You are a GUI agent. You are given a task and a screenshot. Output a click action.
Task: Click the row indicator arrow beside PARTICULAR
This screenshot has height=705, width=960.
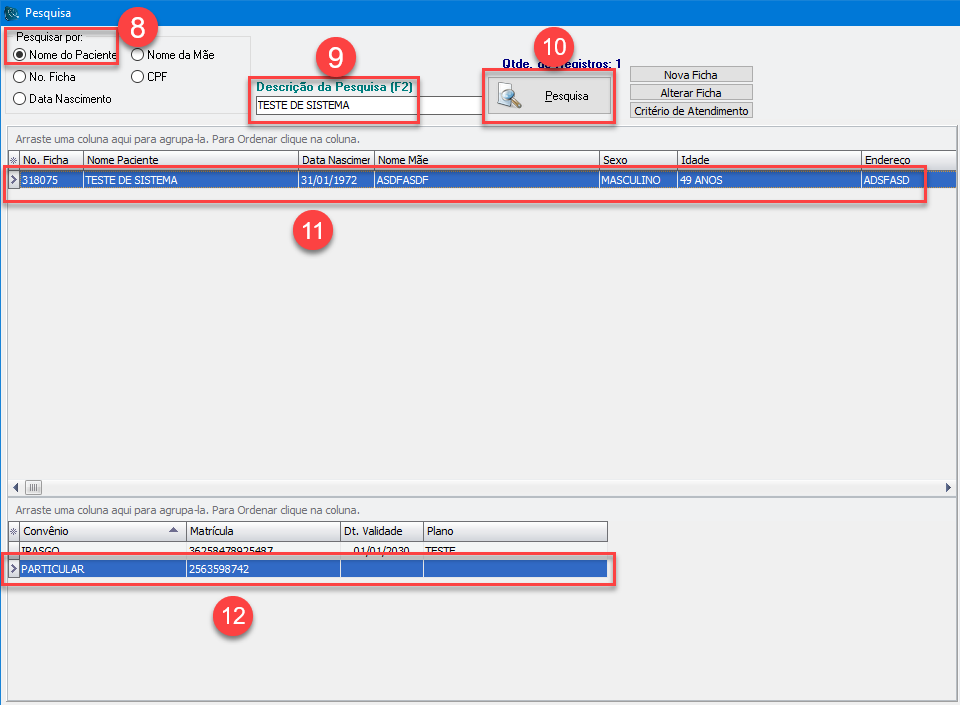[x=14, y=569]
